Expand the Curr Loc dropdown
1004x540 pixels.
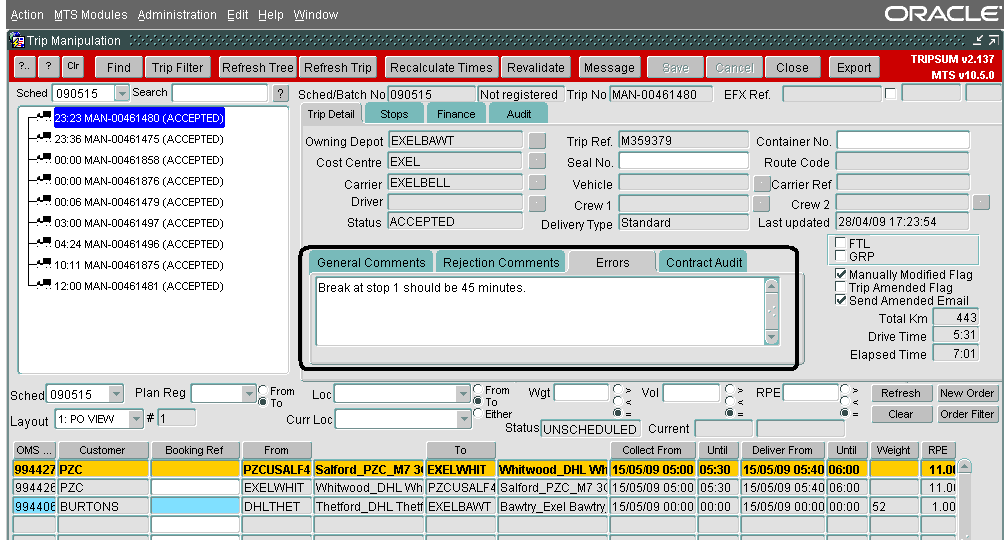464,419
